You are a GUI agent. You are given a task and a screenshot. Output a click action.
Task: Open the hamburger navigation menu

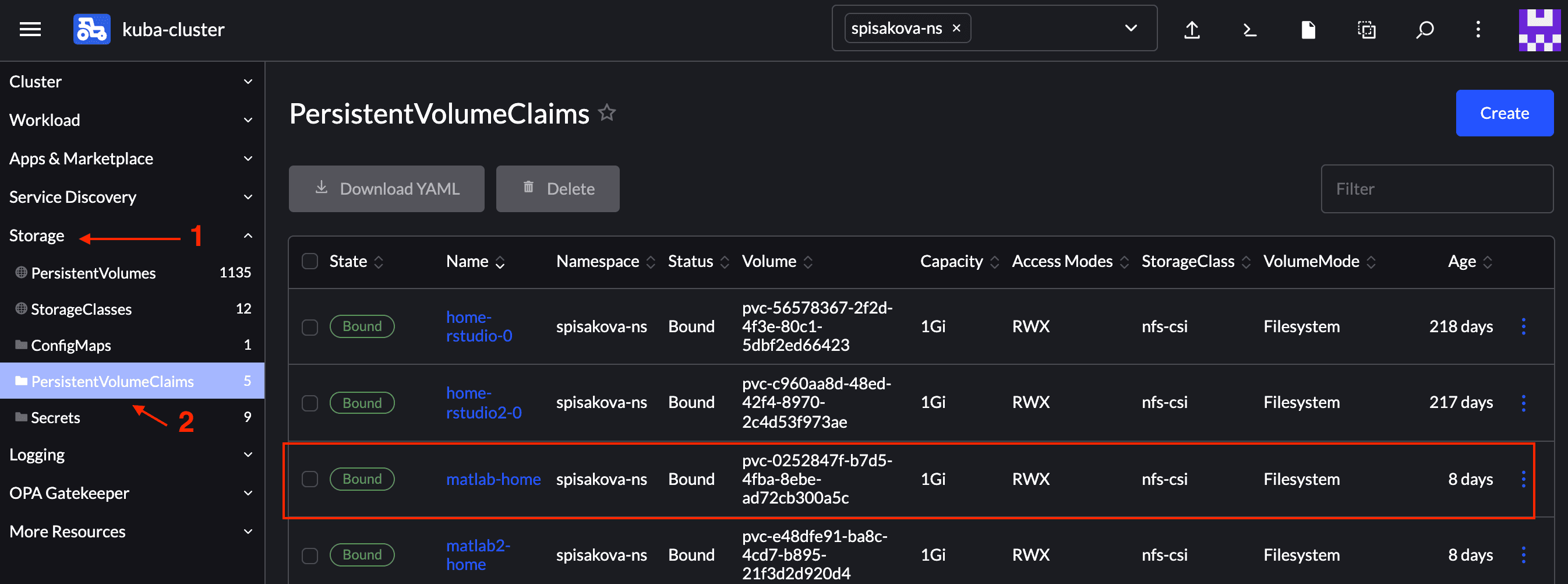tap(30, 29)
